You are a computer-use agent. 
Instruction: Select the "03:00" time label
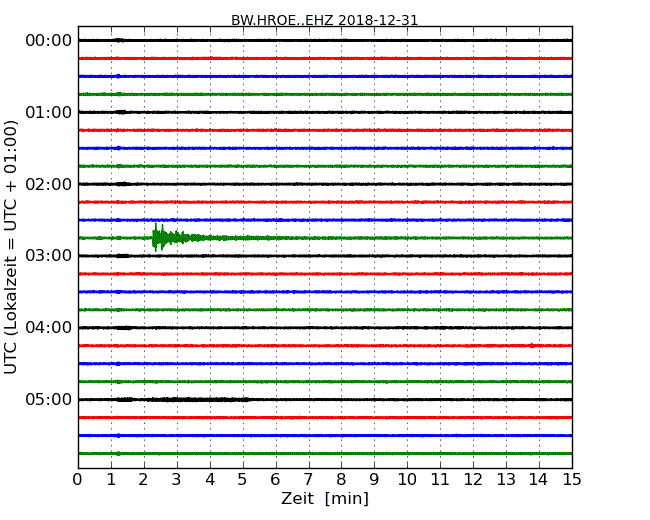(x=49, y=255)
